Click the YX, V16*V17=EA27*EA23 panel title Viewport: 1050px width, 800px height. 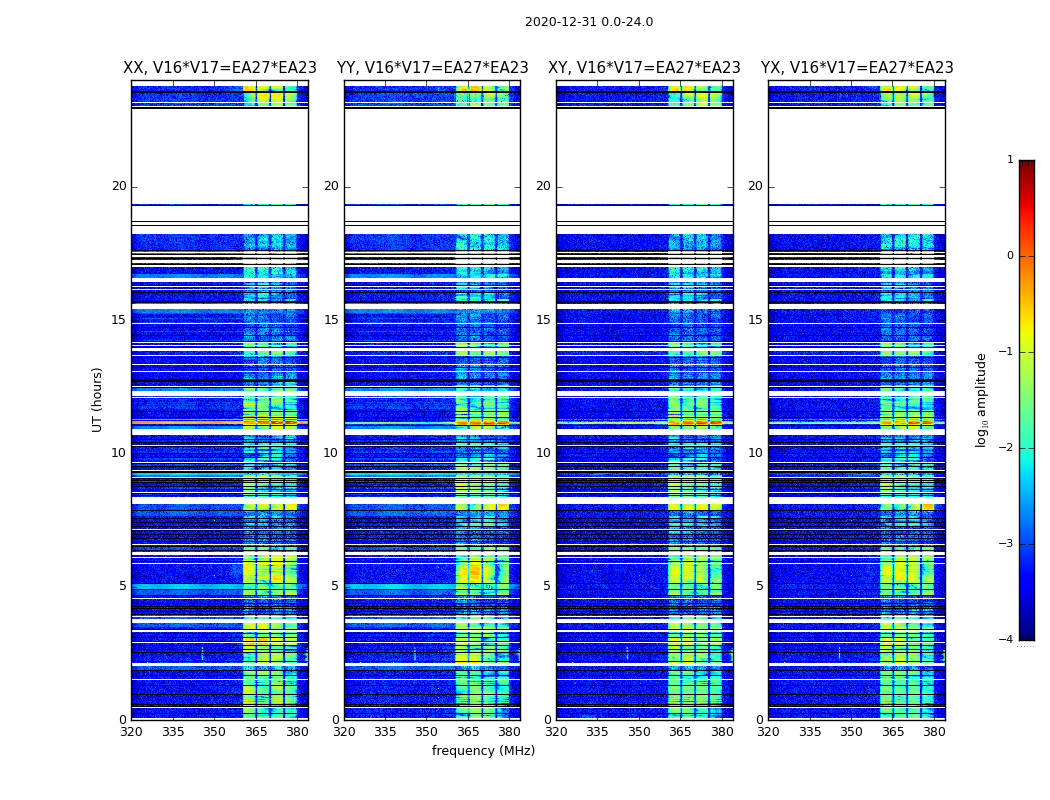point(857,68)
